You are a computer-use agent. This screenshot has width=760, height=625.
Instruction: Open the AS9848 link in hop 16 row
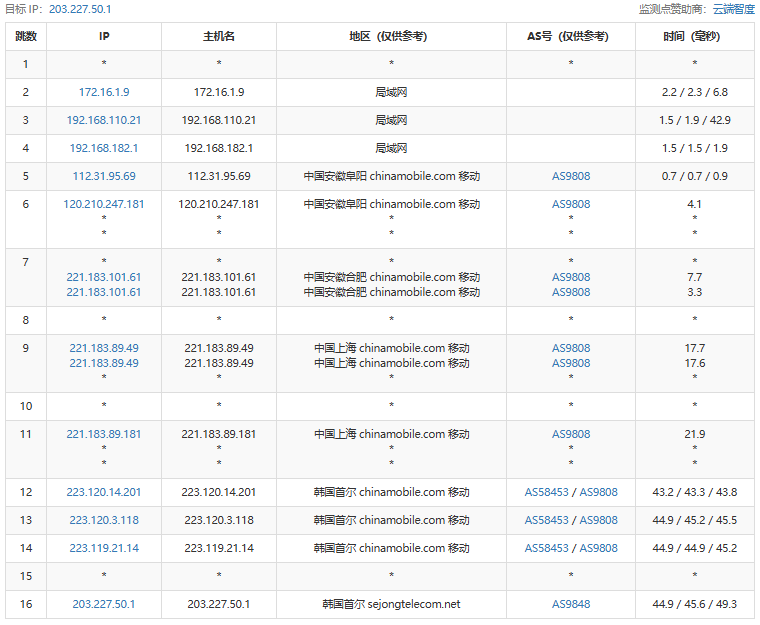pos(571,605)
